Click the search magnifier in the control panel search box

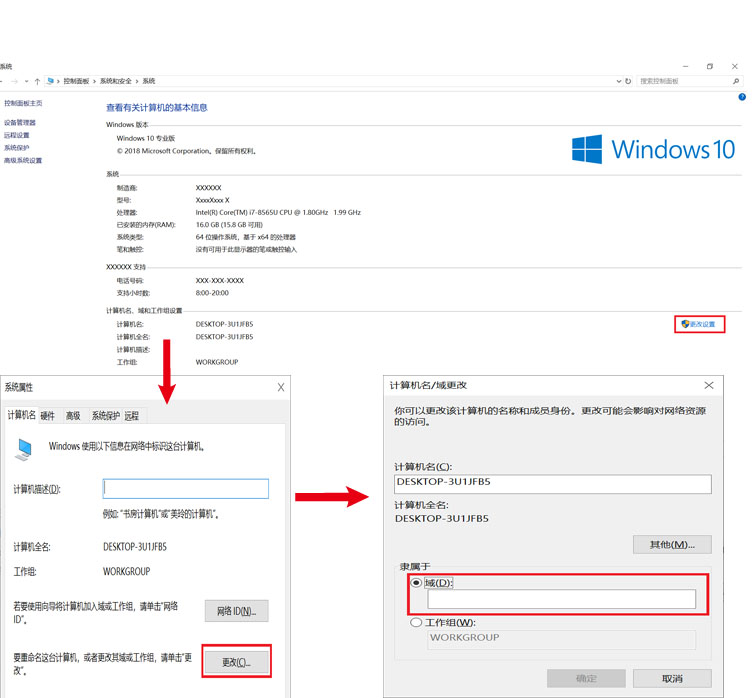737,81
